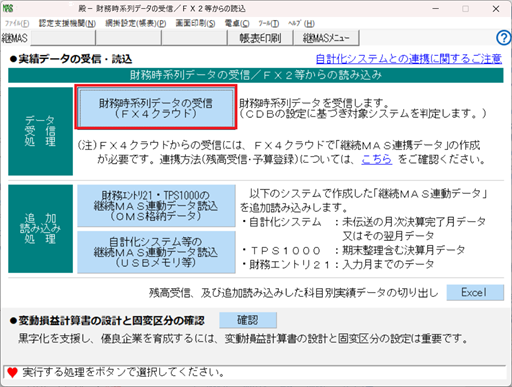Viewport: 512px width, 387px height.
Task: Click the 確認 button for 固変区分
Action: tap(248, 320)
